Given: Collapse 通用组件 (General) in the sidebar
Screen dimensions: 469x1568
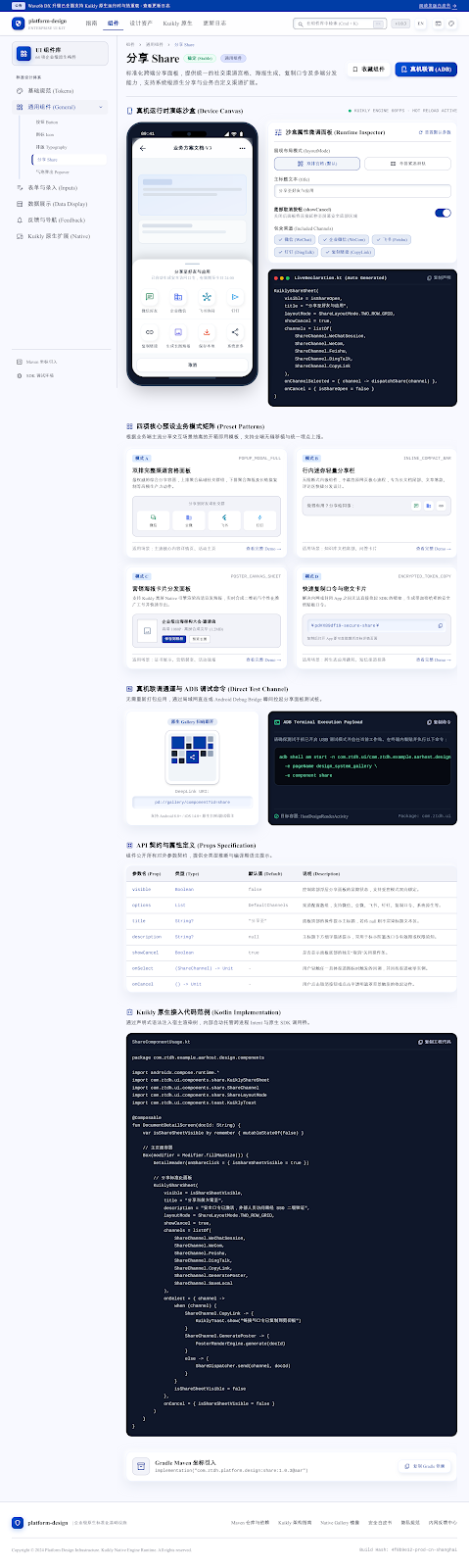Looking at the screenshot, I should pyautogui.click(x=61, y=107).
